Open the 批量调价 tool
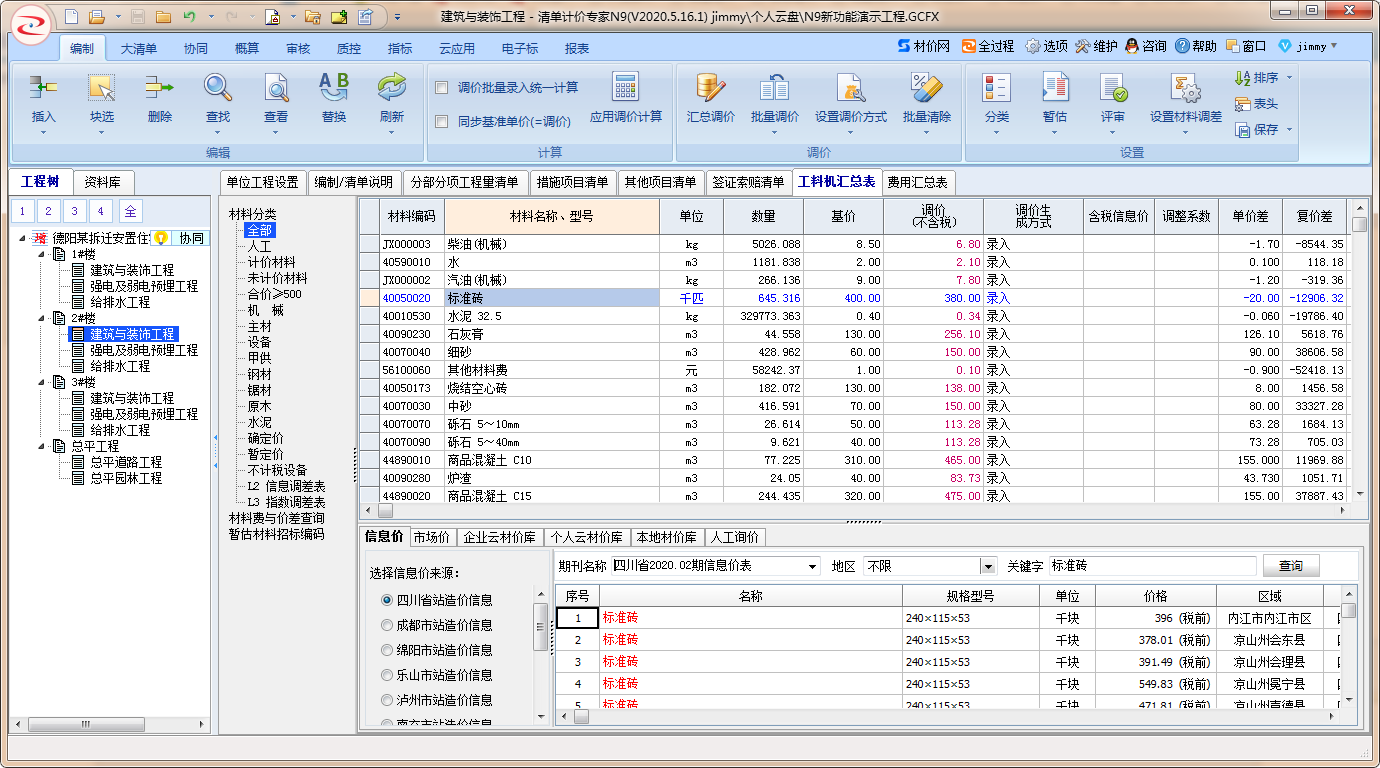This screenshot has height=768, width=1380. [774, 90]
